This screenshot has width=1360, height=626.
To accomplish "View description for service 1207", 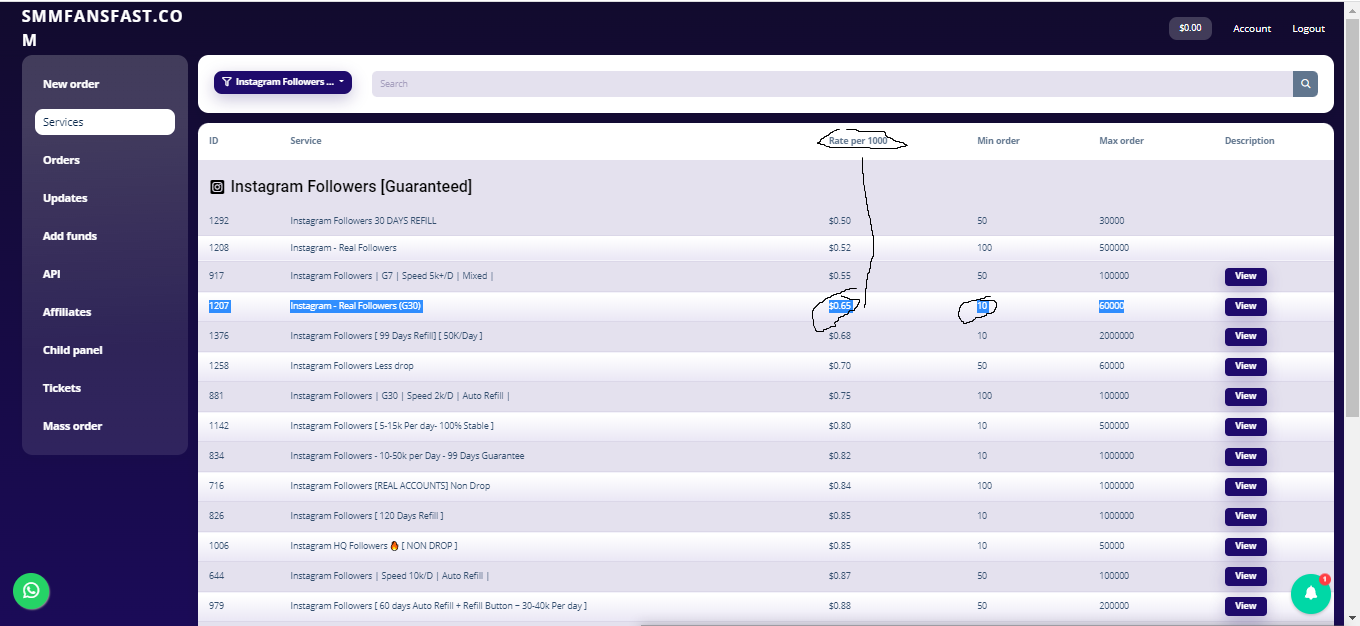I will 1245,306.
